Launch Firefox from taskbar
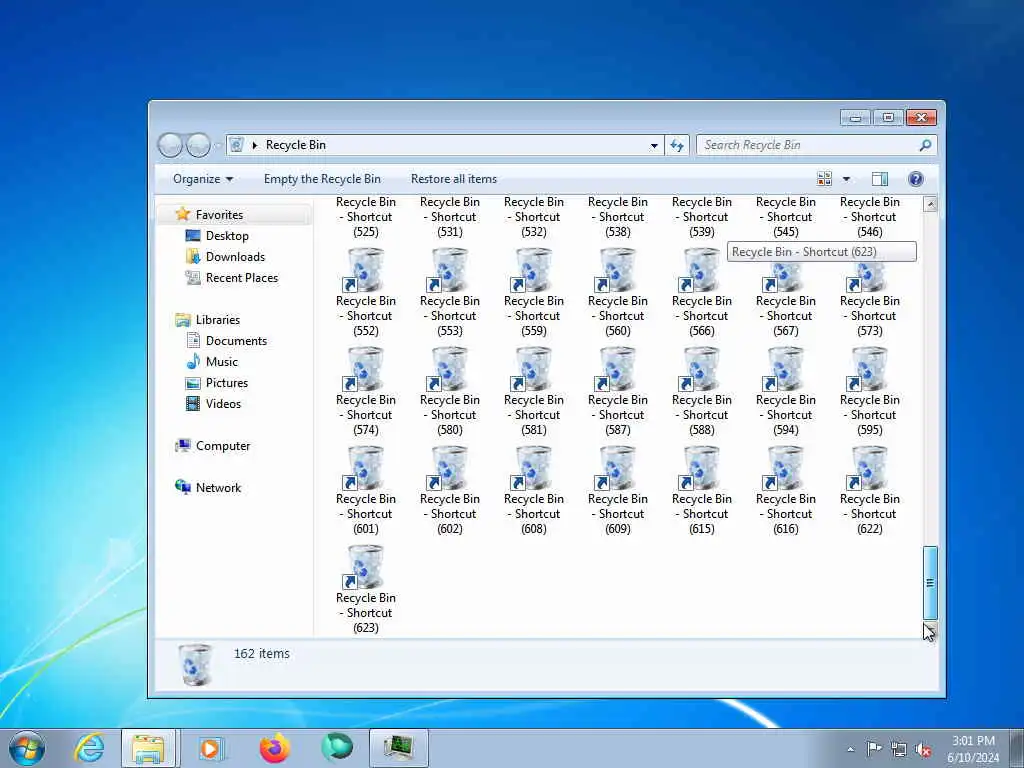The width and height of the screenshot is (1024, 768). (x=274, y=748)
